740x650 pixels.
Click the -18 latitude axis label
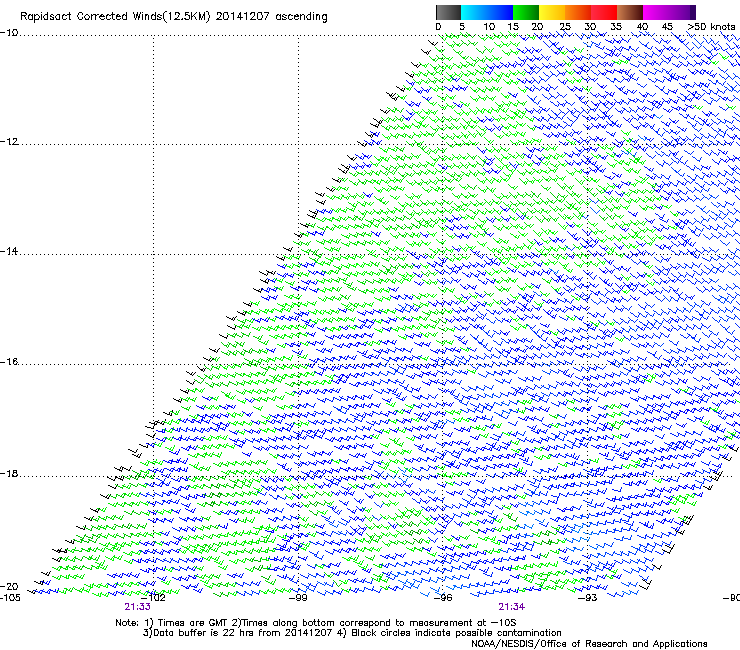coord(9,473)
